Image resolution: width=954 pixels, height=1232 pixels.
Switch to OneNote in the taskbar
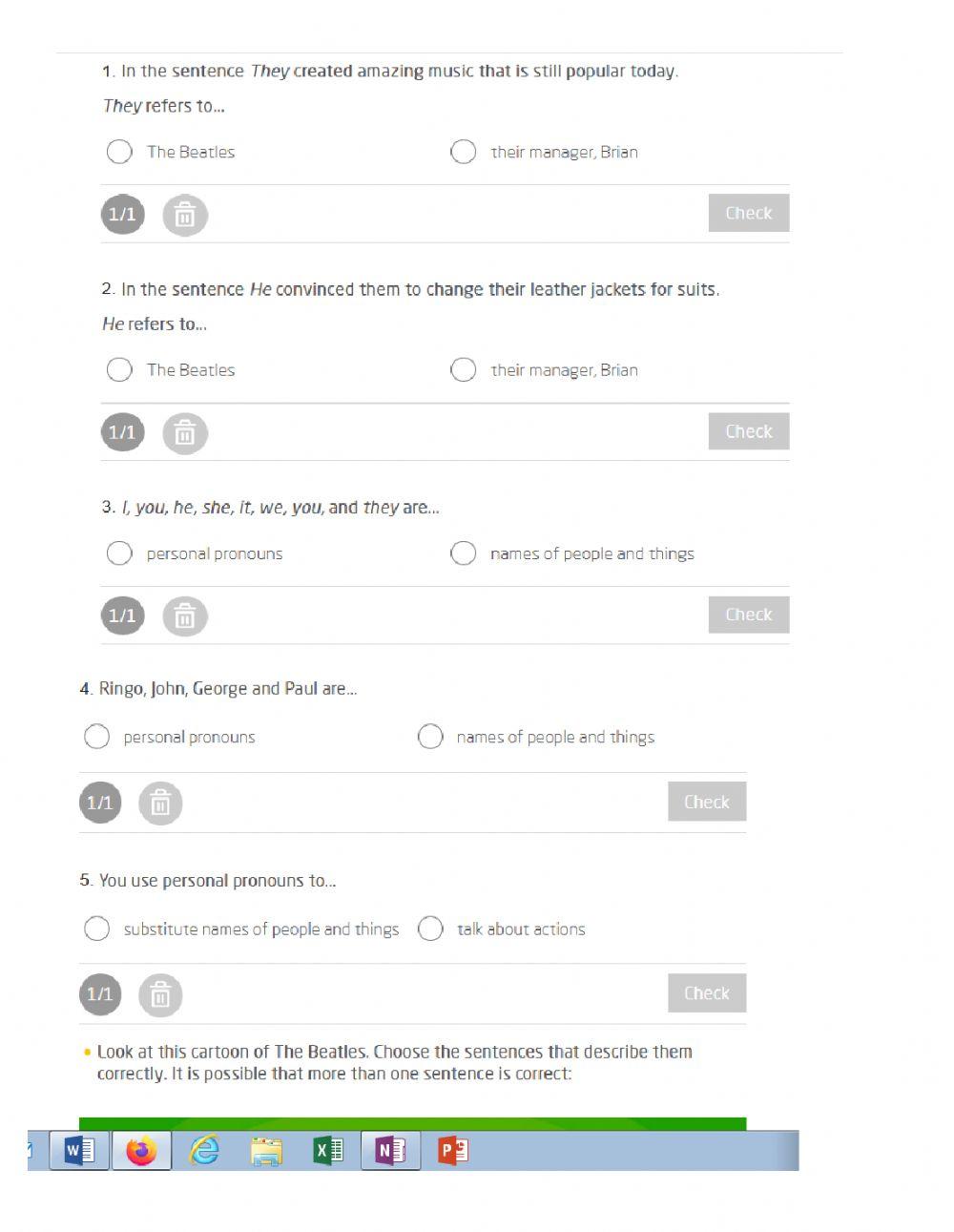390,1151
